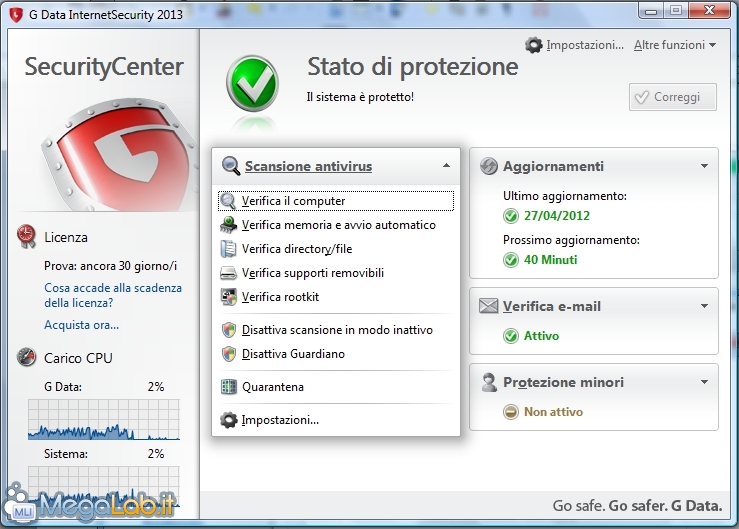Open the Altre funzioni dropdown

(675, 45)
